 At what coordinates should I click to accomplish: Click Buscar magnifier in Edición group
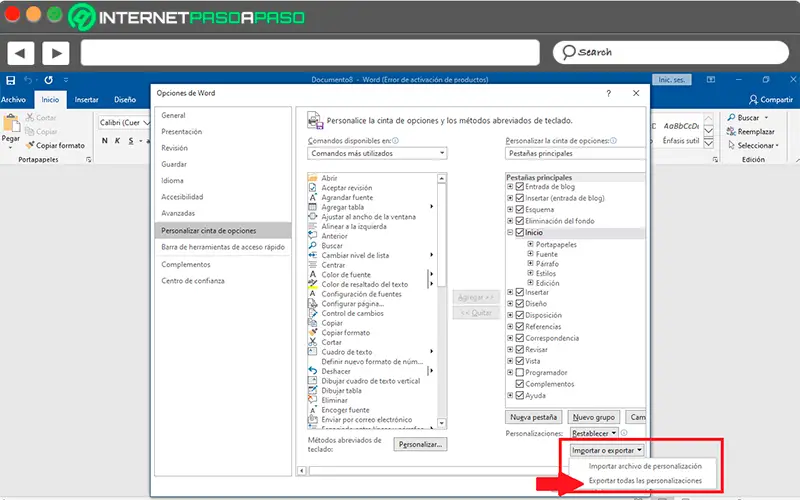tap(732, 117)
